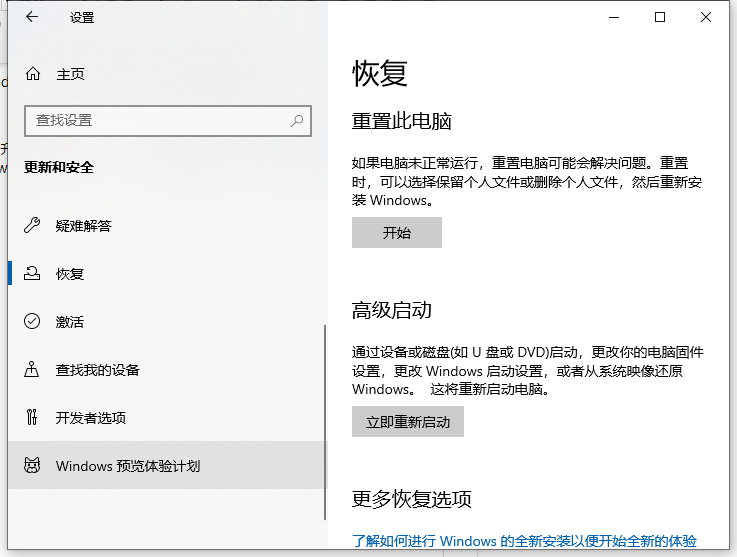
Task: Select 开发者选项 text label in sidebar
Action: (91, 417)
